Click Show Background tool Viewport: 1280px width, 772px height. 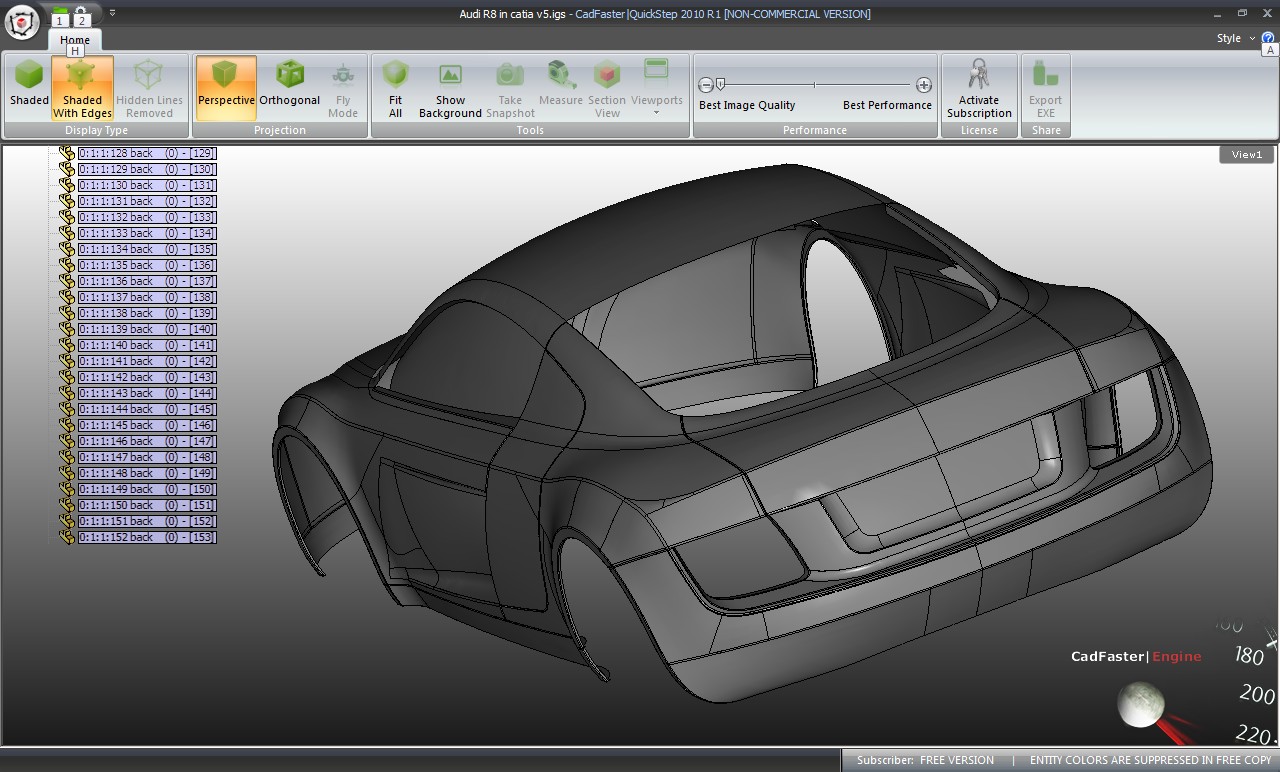pos(450,88)
